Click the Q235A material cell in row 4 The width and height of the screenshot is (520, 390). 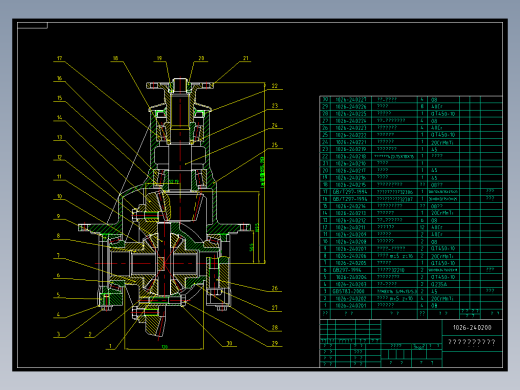(439, 284)
